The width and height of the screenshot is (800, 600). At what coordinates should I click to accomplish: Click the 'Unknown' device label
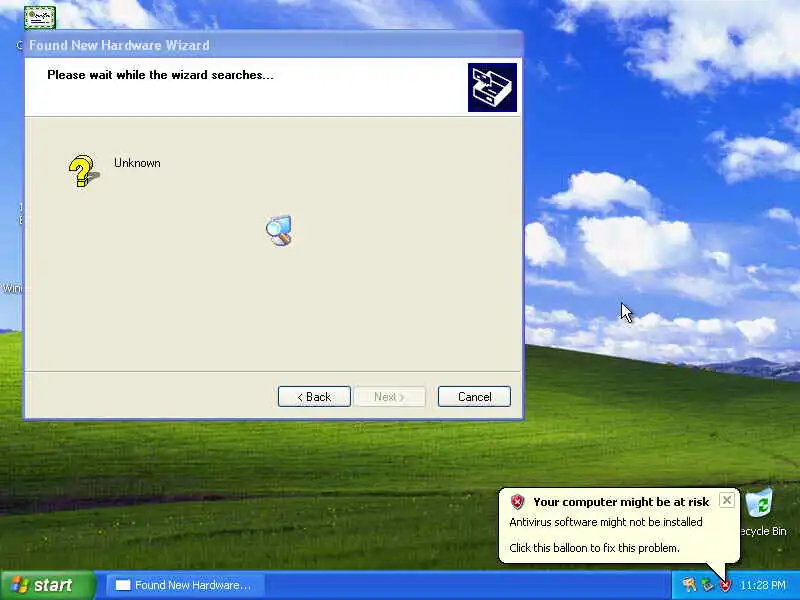coord(137,163)
